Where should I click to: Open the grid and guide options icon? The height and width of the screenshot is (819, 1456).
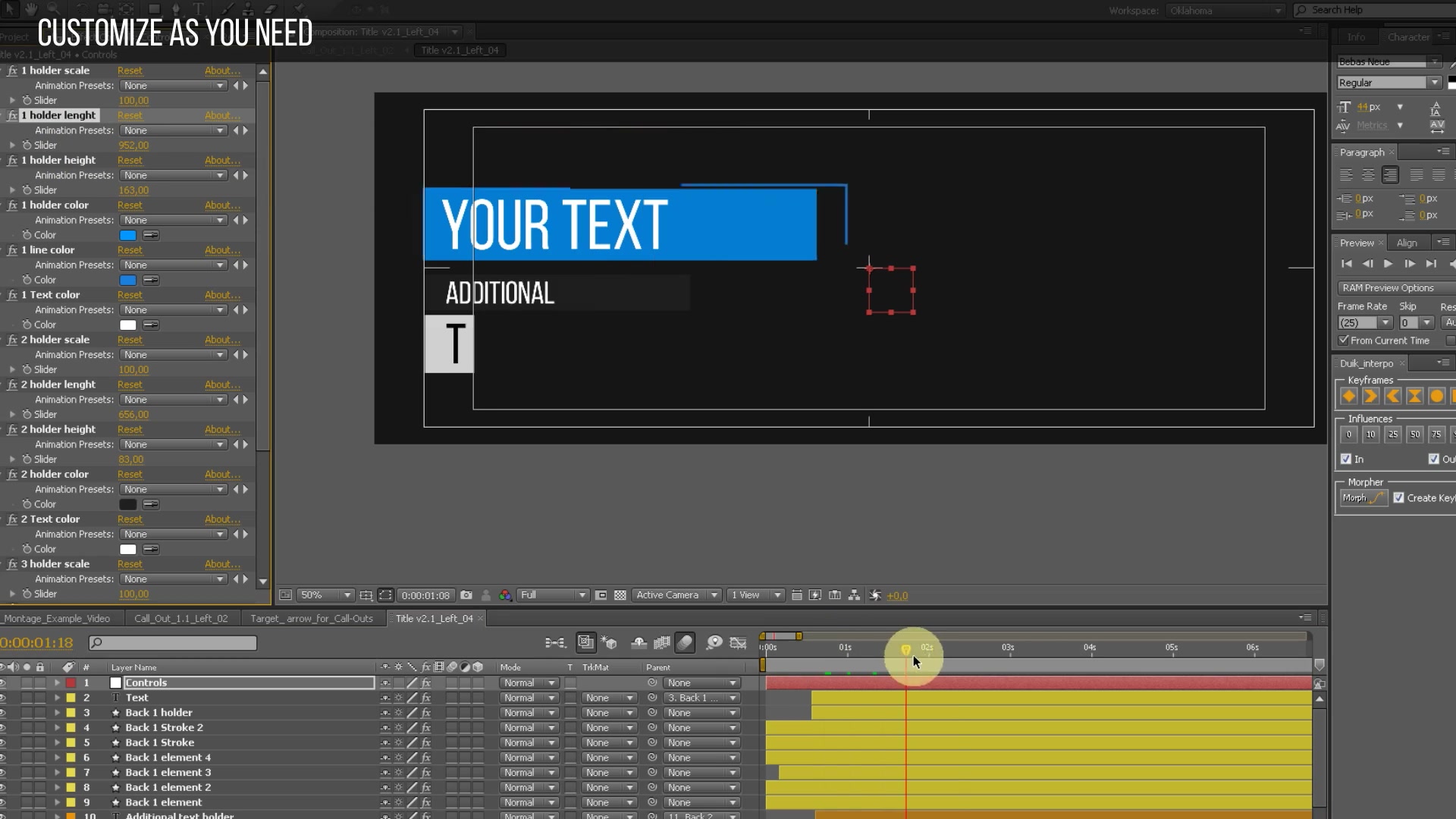[366, 595]
